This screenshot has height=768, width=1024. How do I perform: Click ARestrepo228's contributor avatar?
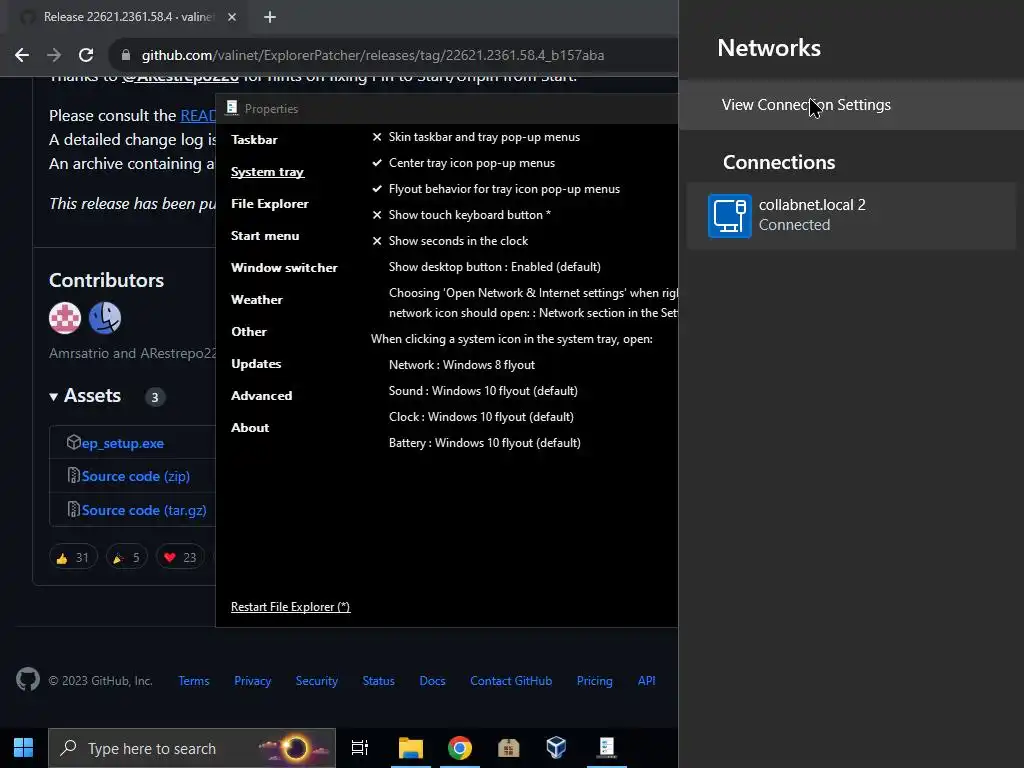coord(105,318)
